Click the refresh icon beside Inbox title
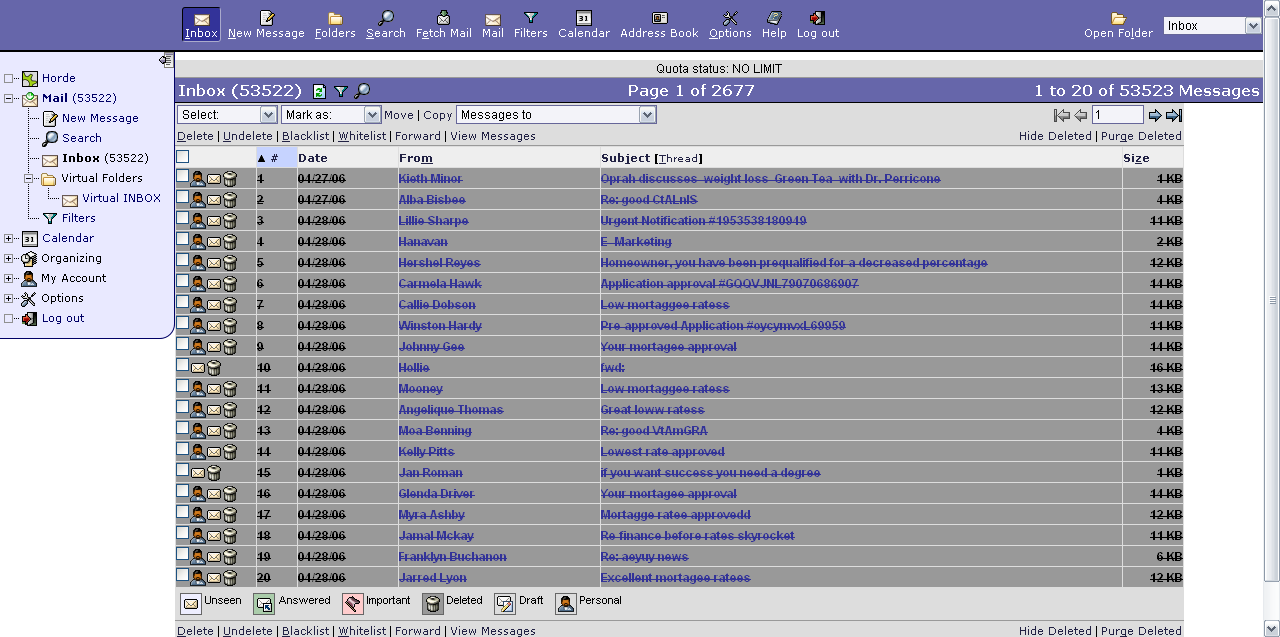This screenshot has height=637, width=1280. [320, 91]
